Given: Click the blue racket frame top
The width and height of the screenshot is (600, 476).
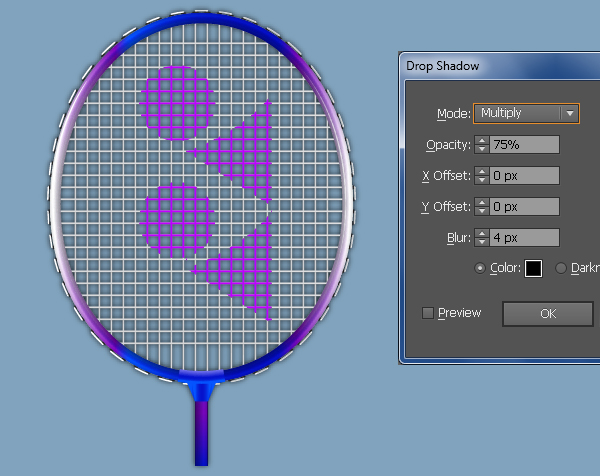Looking at the screenshot, I should click(x=202, y=19).
